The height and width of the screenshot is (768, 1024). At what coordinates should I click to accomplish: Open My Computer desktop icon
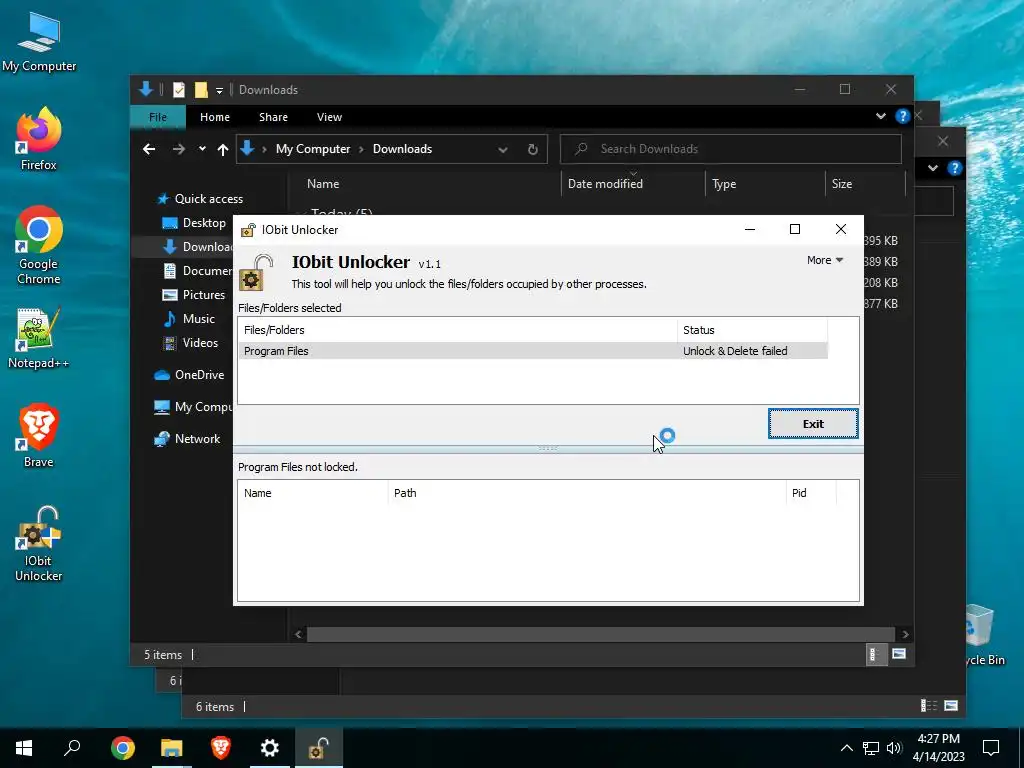tap(39, 42)
